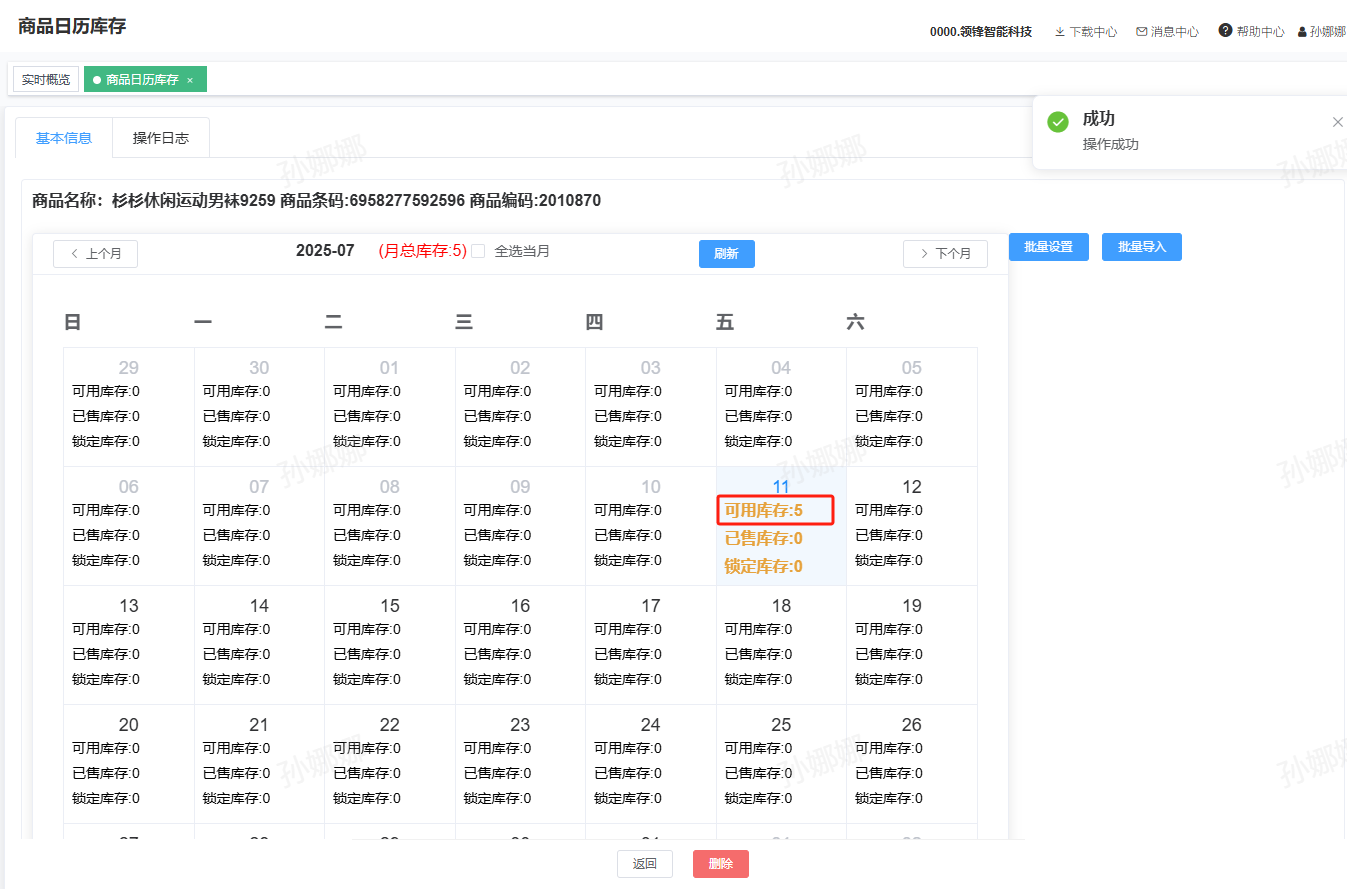
Task: Close the 商品日历库存 page tab
Action: coord(190,80)
